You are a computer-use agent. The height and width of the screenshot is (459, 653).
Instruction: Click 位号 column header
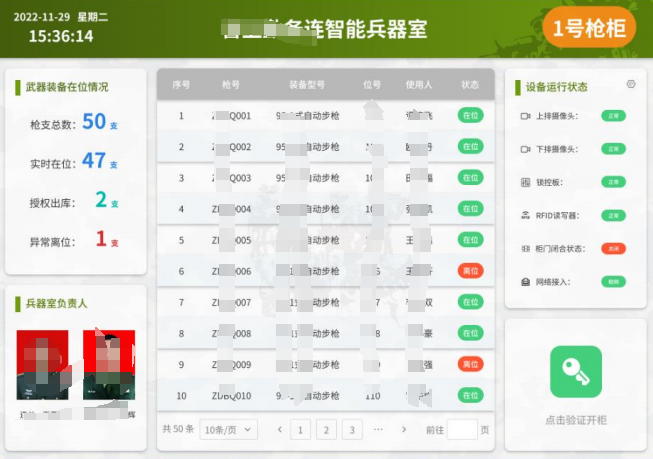(372, 85)
